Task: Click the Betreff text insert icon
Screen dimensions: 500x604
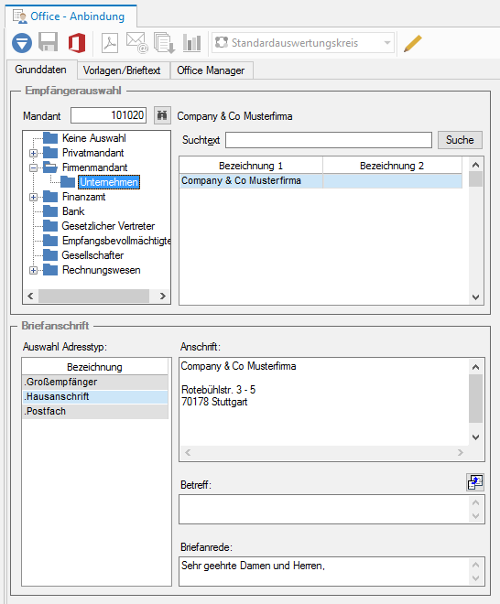Action: [x=475, y=482]
